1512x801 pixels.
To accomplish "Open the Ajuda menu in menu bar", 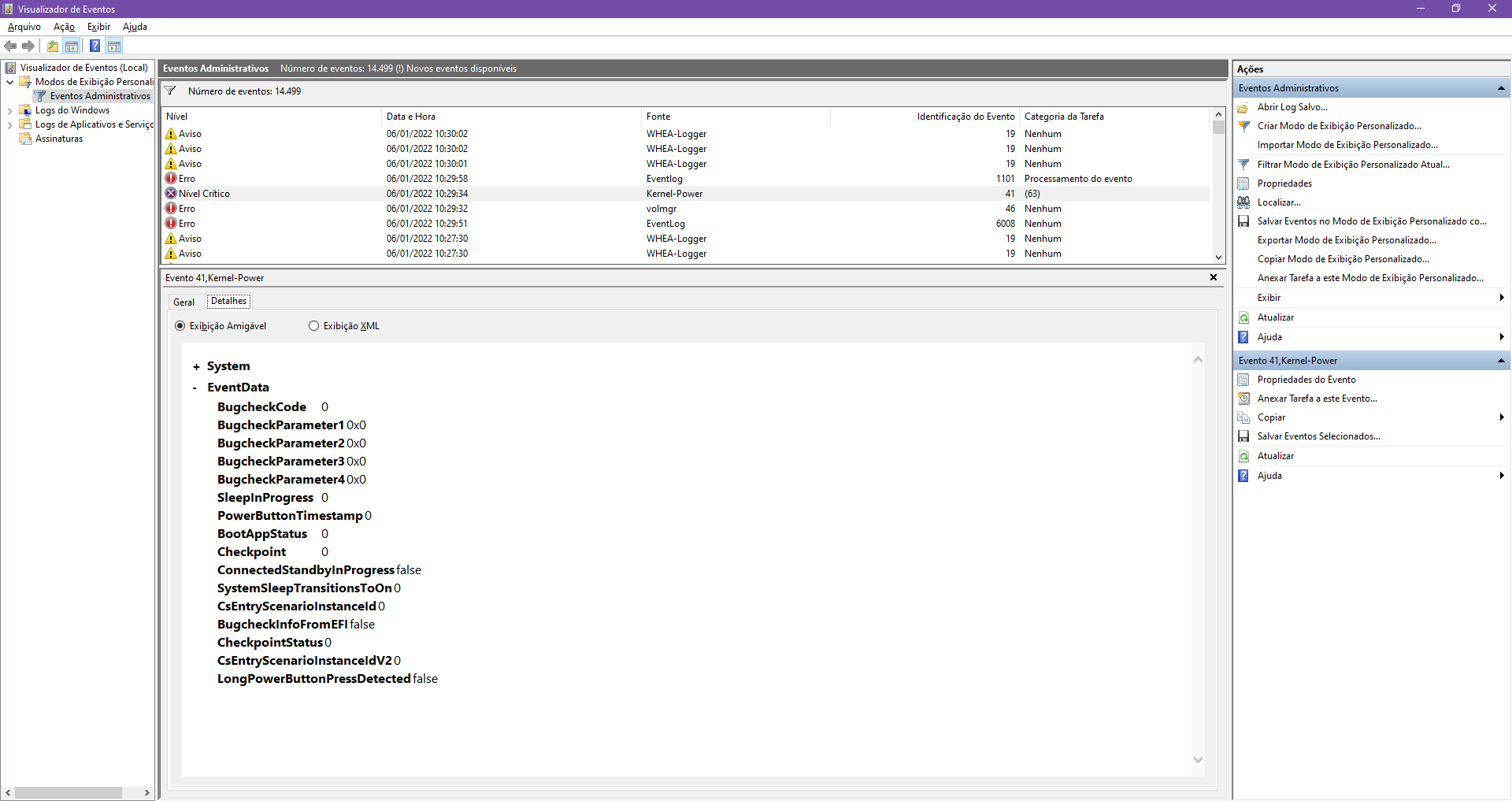I will (x=135, y=27).
